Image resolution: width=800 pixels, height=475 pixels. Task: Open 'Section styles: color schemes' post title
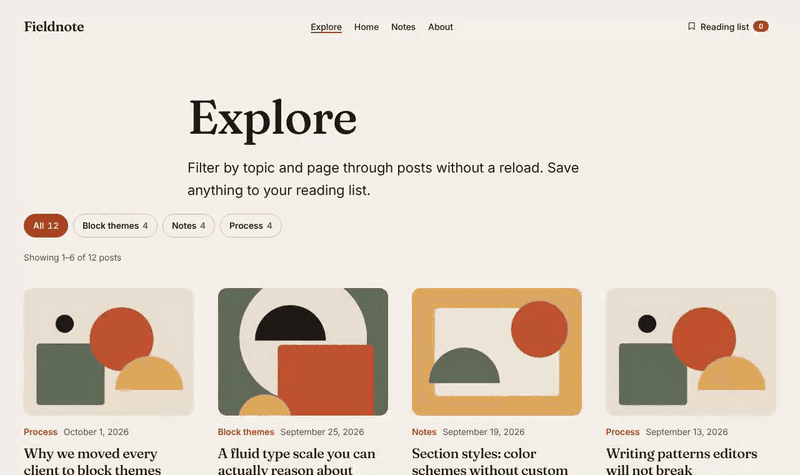(490, 461)
